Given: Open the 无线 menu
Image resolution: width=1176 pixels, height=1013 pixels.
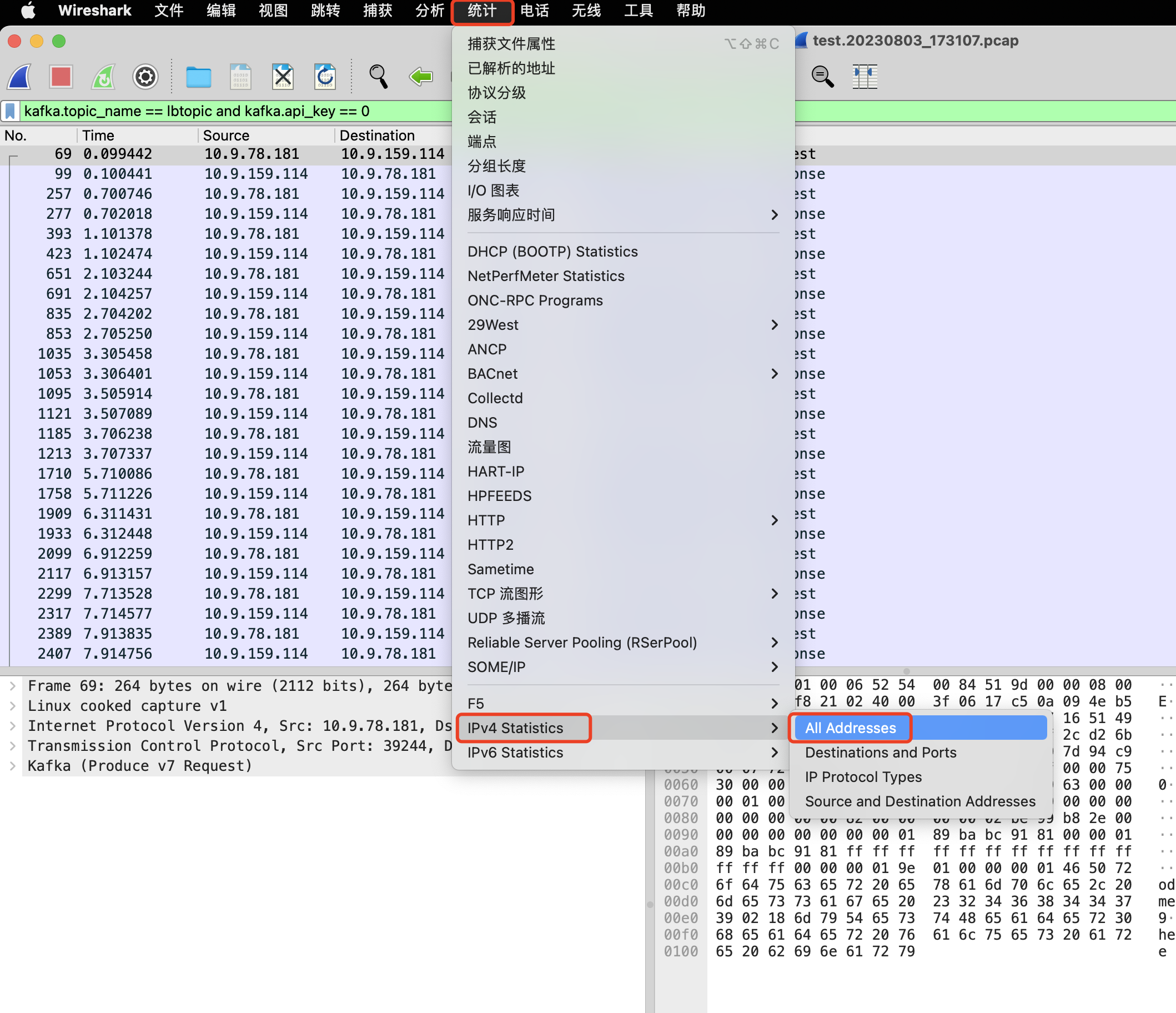Looking at the screenshot, I should point(586,11).
